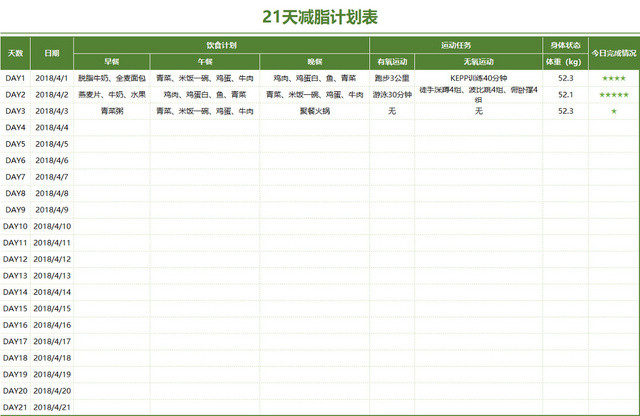This screenshot has width=640, height=416.
Task: Select the 'DAY17' cell
Action: (x=16, y=341)
